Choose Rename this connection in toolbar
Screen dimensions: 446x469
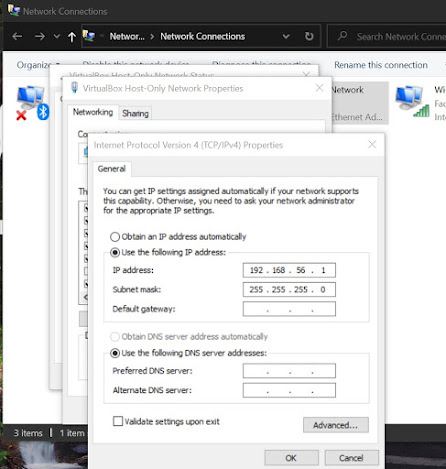(381, 65)
